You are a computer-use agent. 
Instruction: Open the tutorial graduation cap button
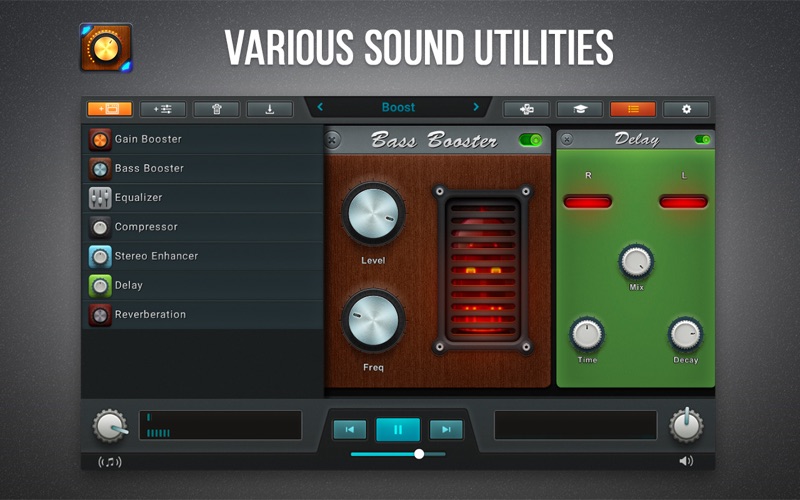click(580, 109)
